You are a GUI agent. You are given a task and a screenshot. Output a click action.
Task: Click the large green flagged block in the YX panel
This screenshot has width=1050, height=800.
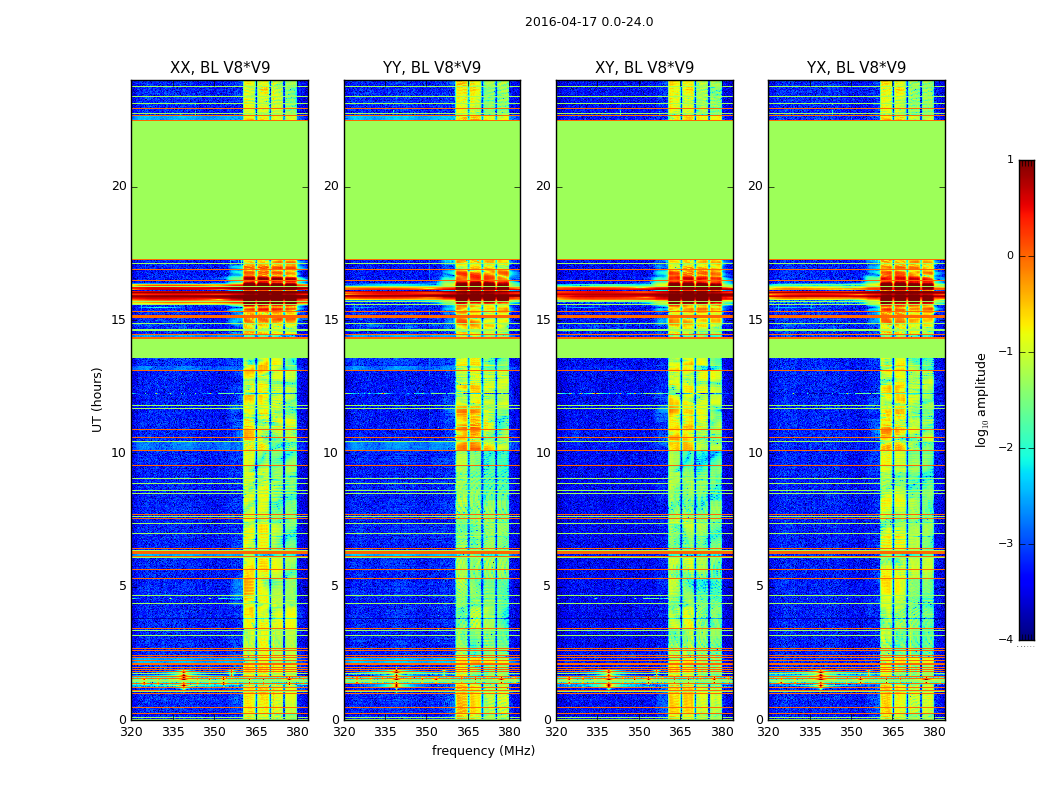856,190
